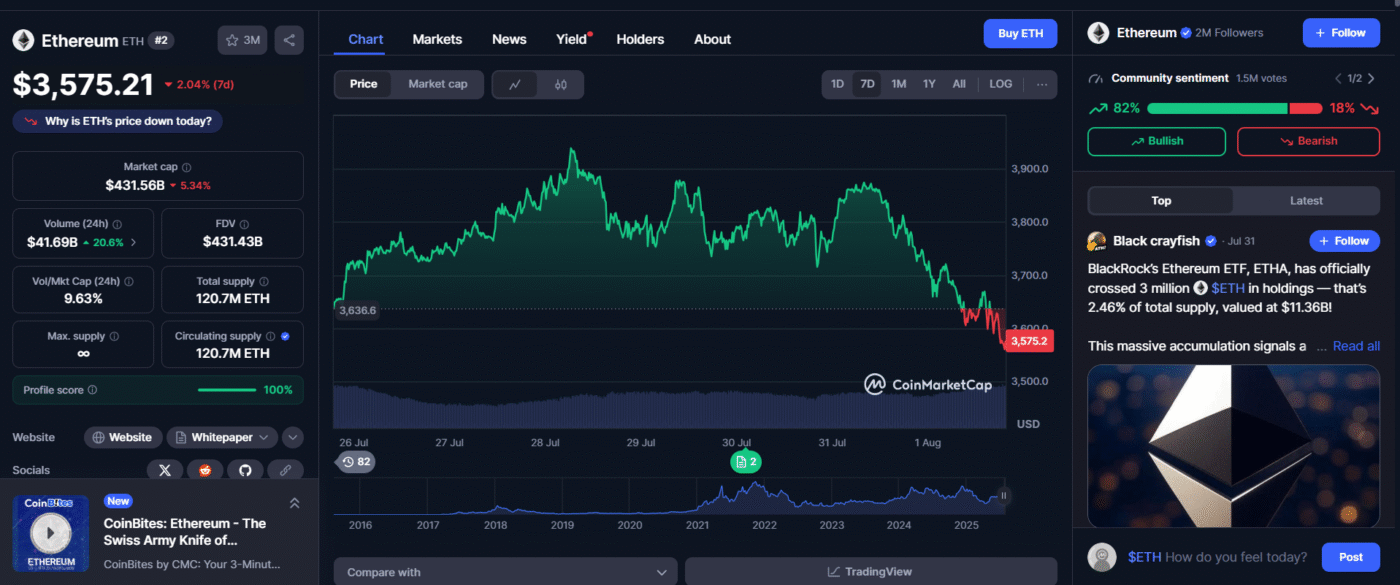Open the Reddit social icon
Image resolution: width=1400 pixels, height=585 pixels.
click(205, 470)
